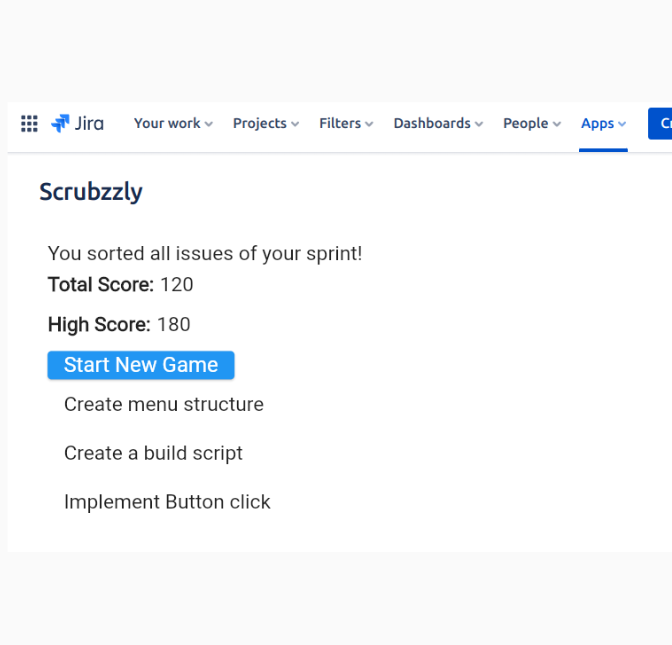Click the High Score value 180
Viewport: 672px width, 645px height.
(173, 325)
